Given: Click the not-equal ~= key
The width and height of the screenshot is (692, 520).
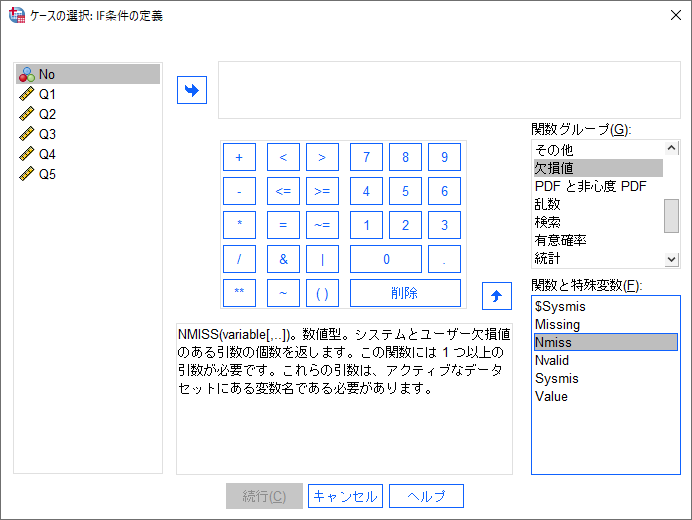Looking at the screenshot, I should point(322,225).
